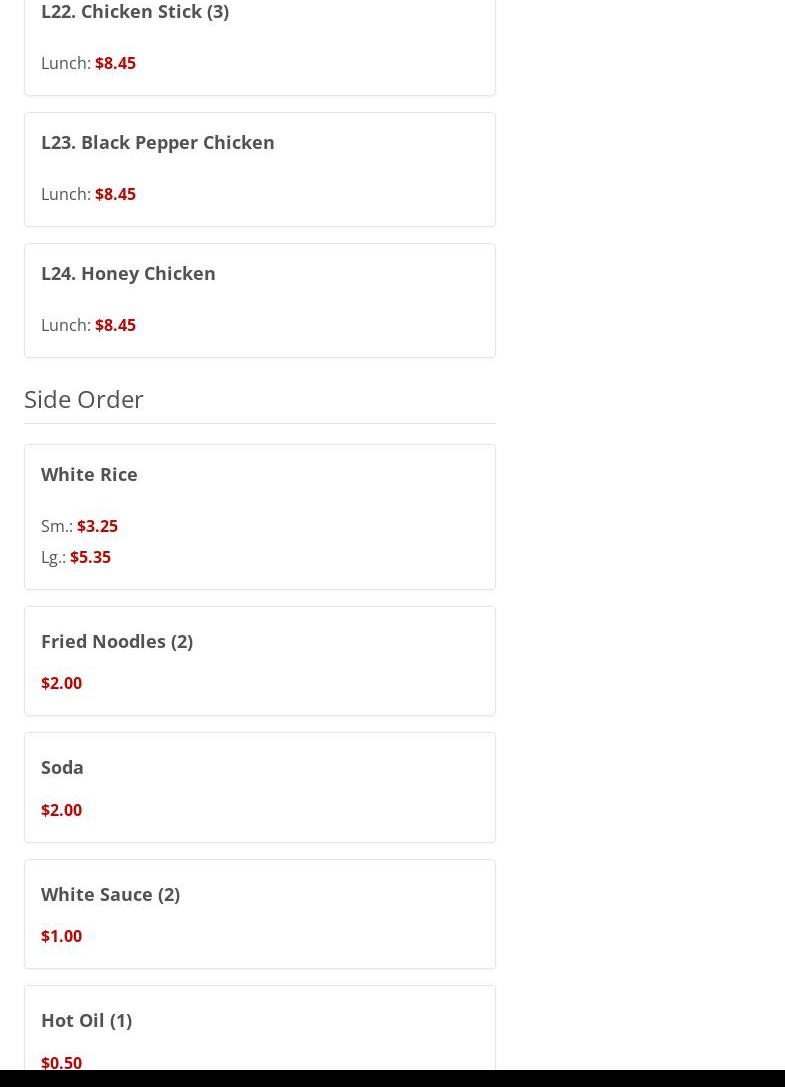Pick the large White Rice price $5.35

[90, 557]
